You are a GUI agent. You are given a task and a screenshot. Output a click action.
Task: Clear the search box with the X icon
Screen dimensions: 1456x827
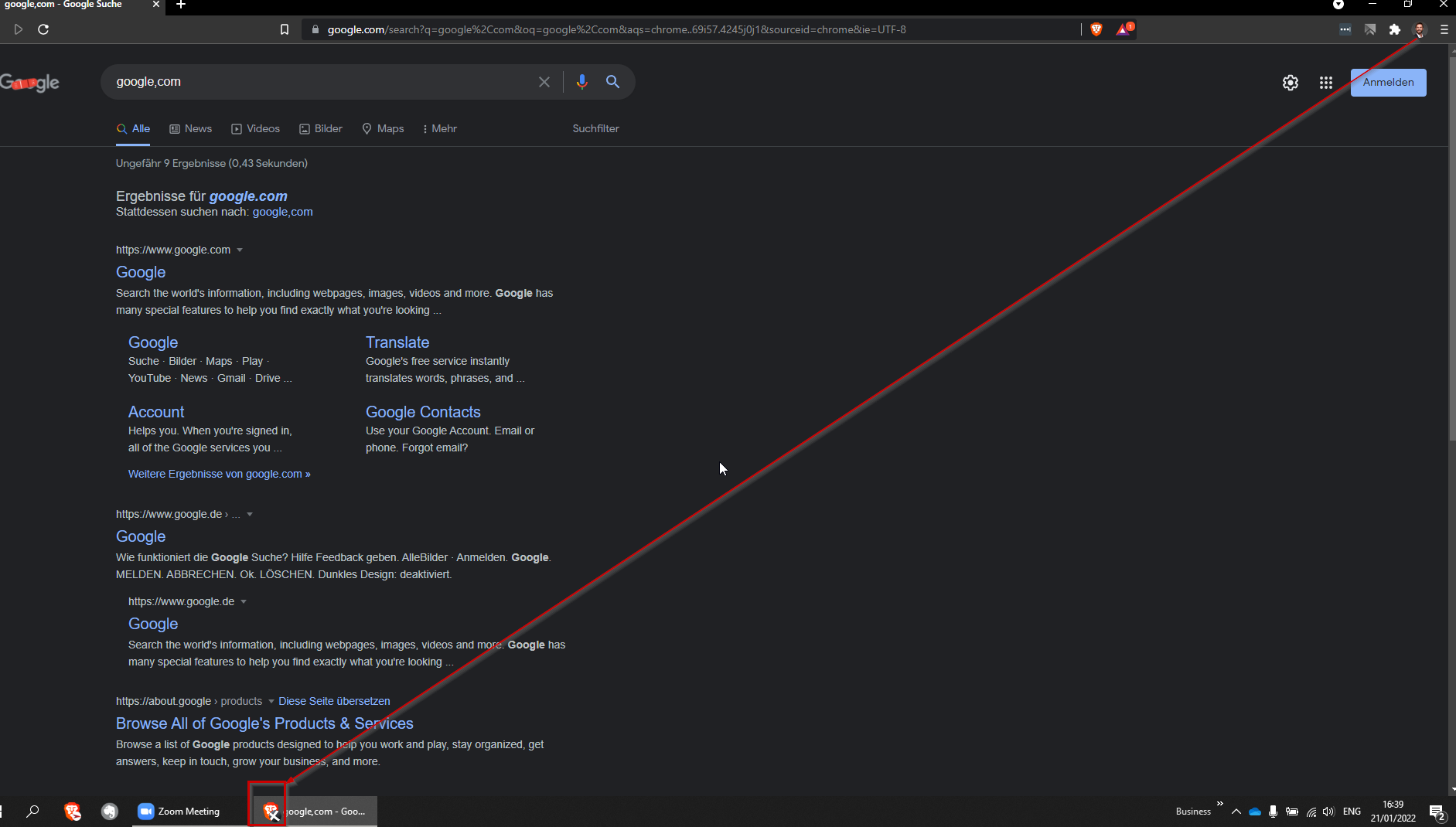click(544, 81)
